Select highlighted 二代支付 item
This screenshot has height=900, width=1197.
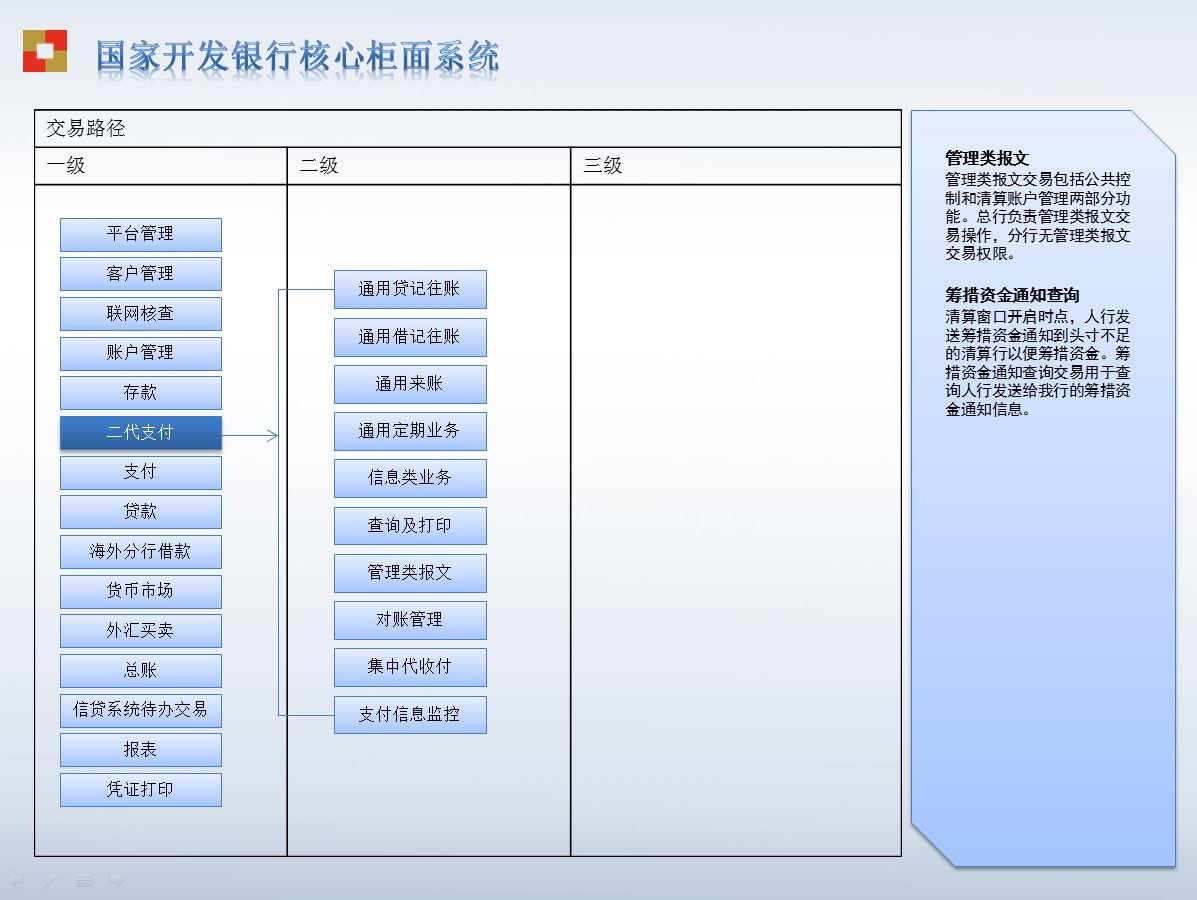pyautogui.click(x=140, y=433)
